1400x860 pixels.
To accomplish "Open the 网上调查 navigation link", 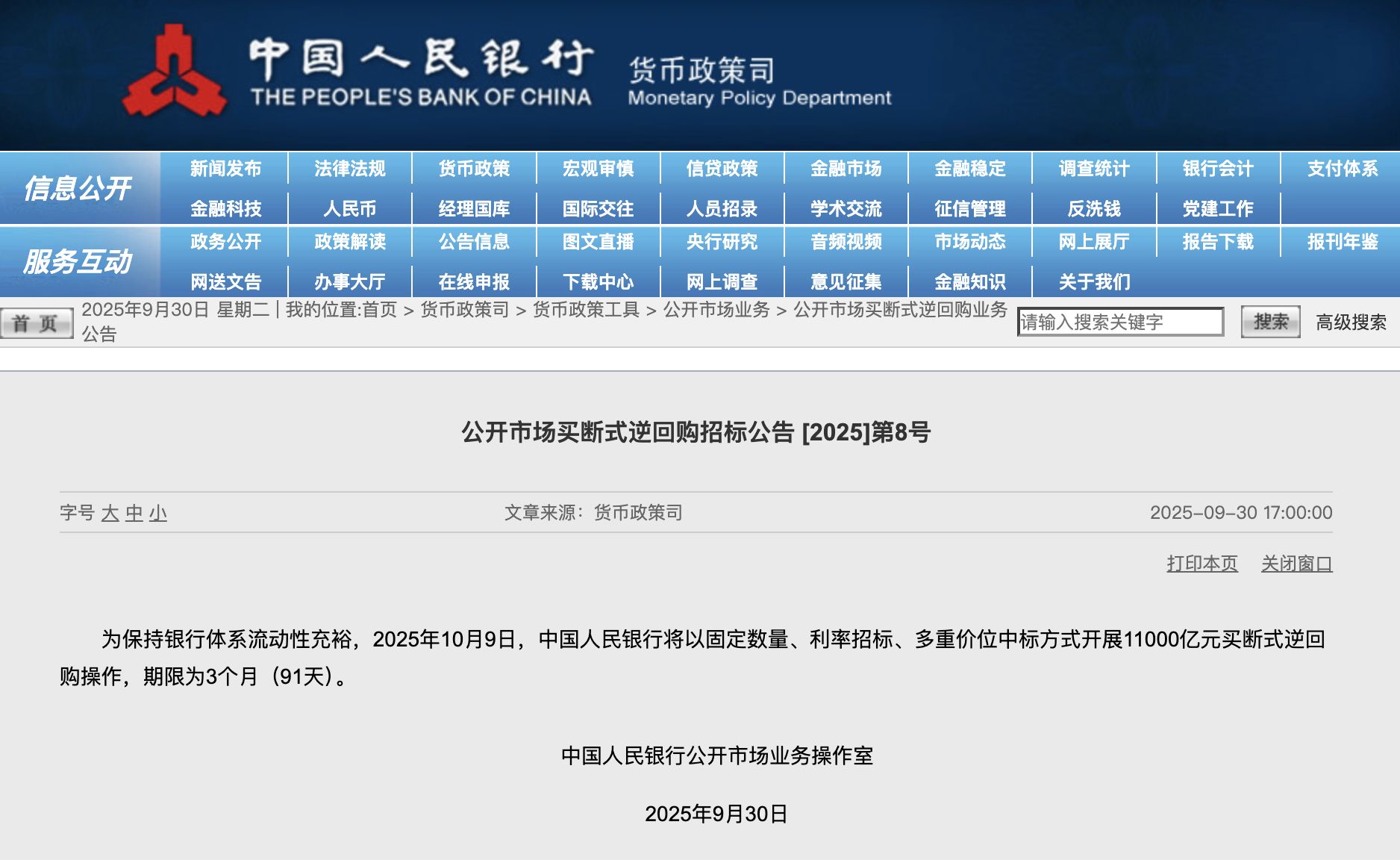I will click(722, 281).
